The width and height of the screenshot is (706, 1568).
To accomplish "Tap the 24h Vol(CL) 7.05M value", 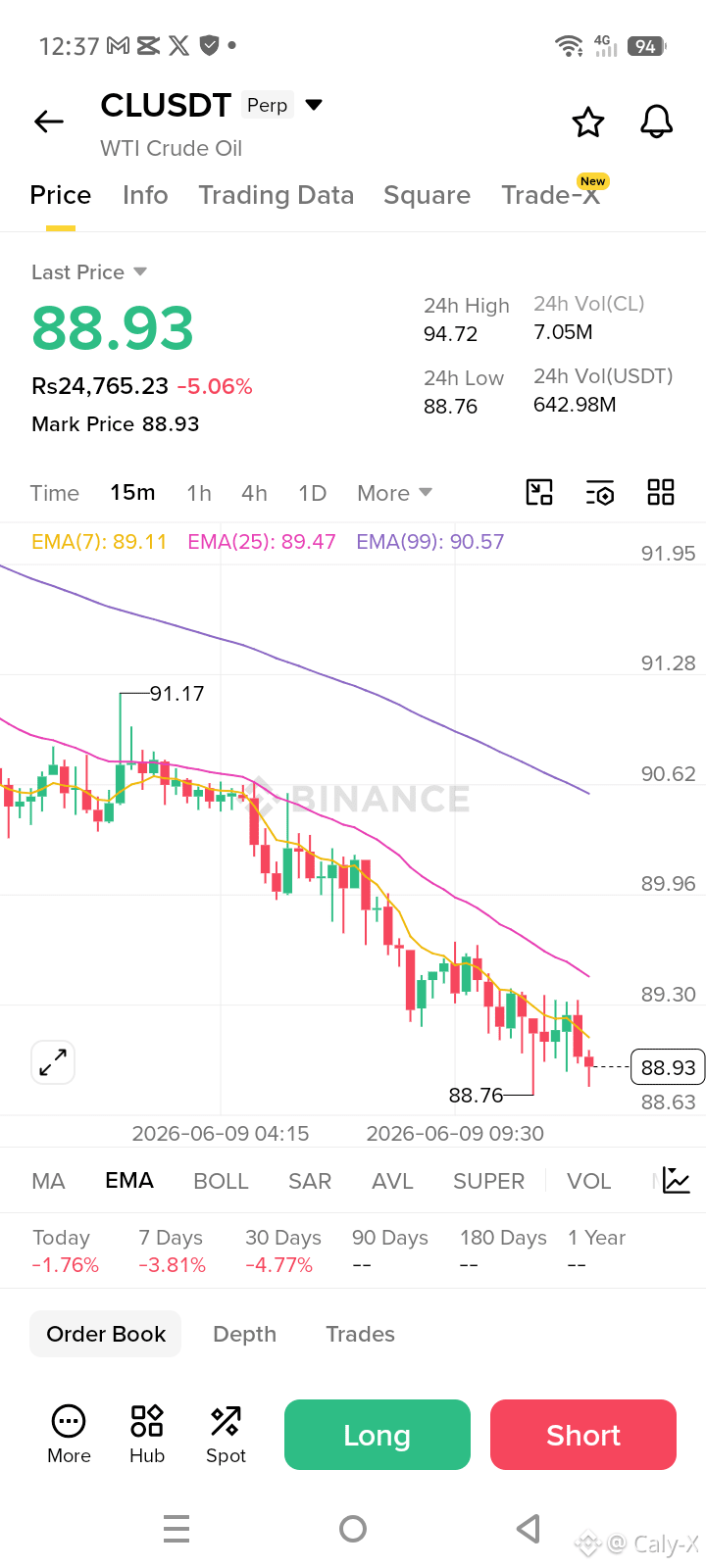I will 564,332.
